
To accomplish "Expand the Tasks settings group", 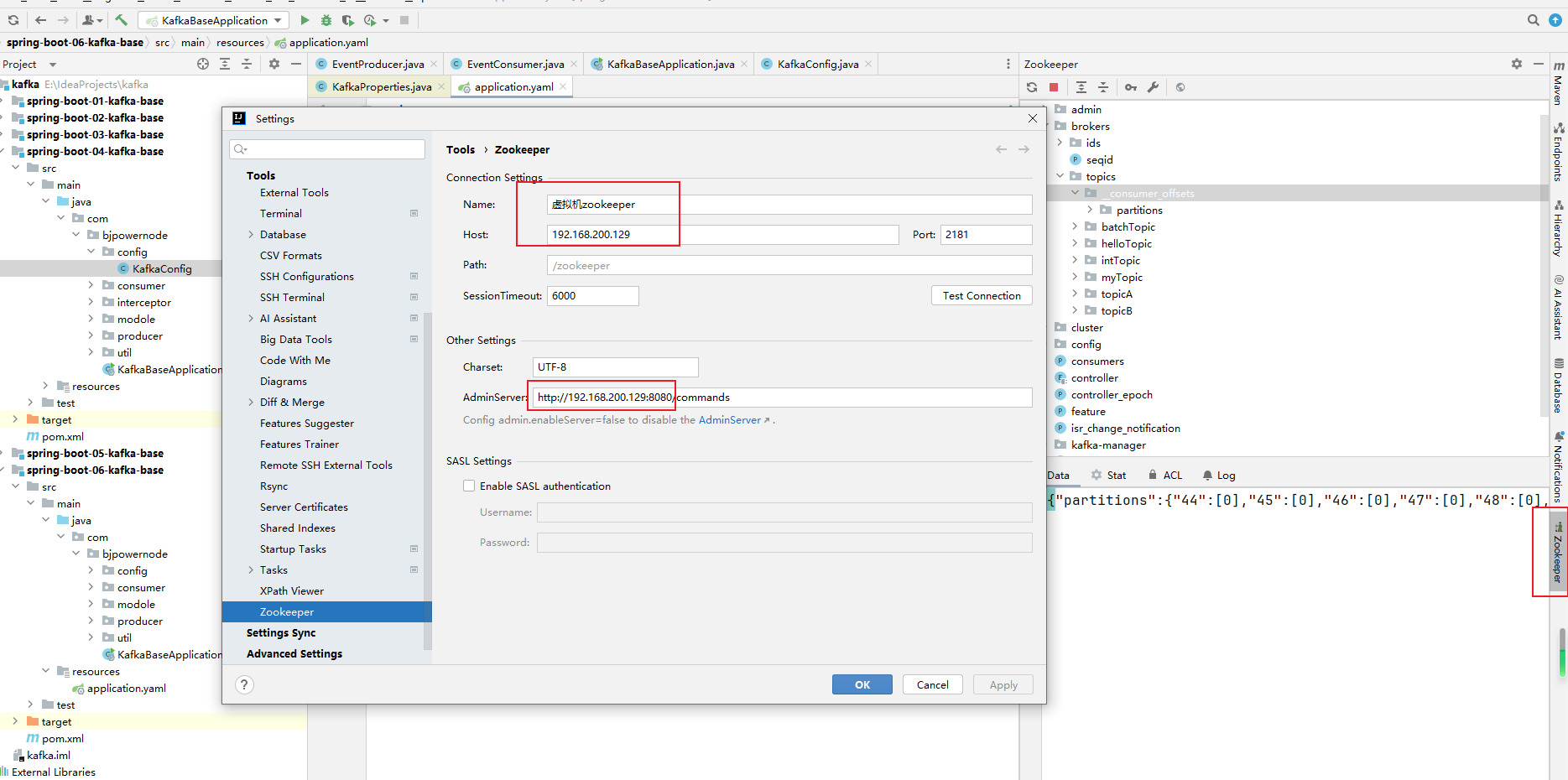I will [x=251, y=570].
